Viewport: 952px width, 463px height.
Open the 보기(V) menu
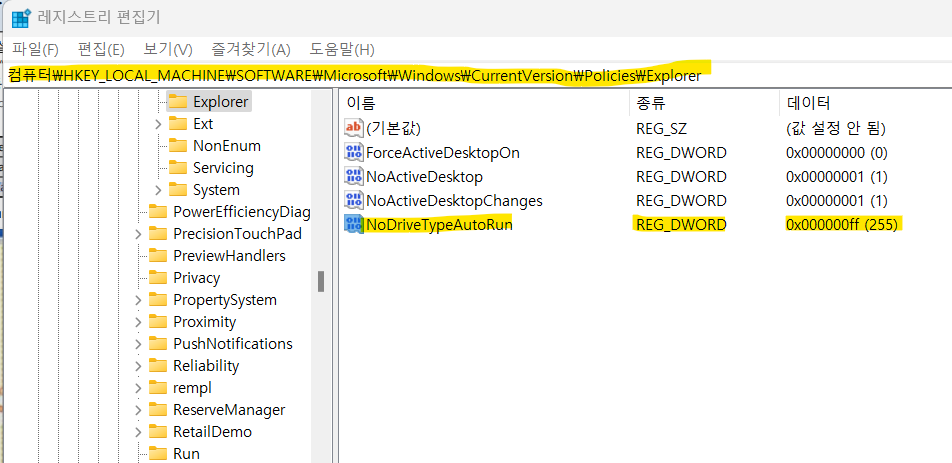tap(168, 49)
